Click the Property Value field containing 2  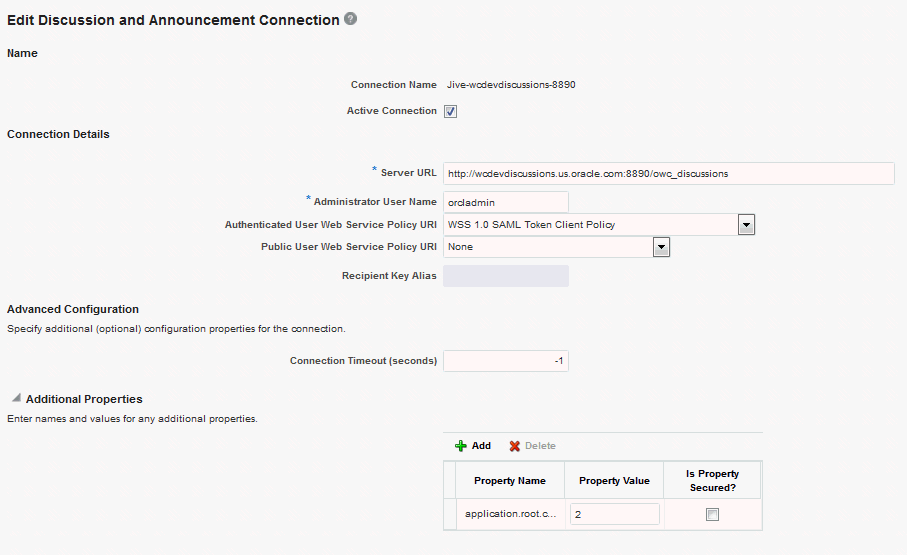point(614,514)
